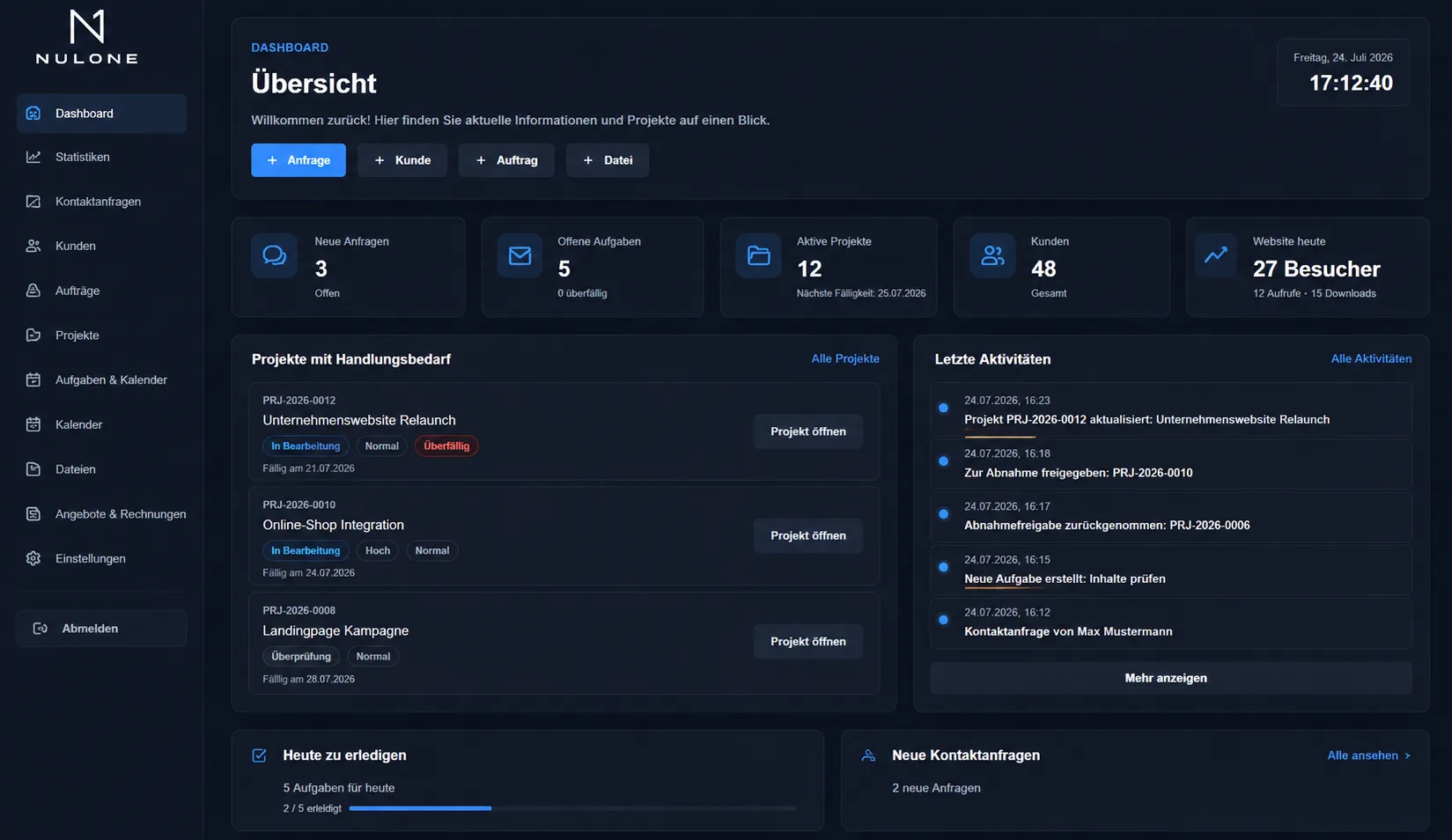Image resolution: width=1452 pixels, height=840 pixels.
Task: Select Projekte in the navigation
Action: [101, 335]
